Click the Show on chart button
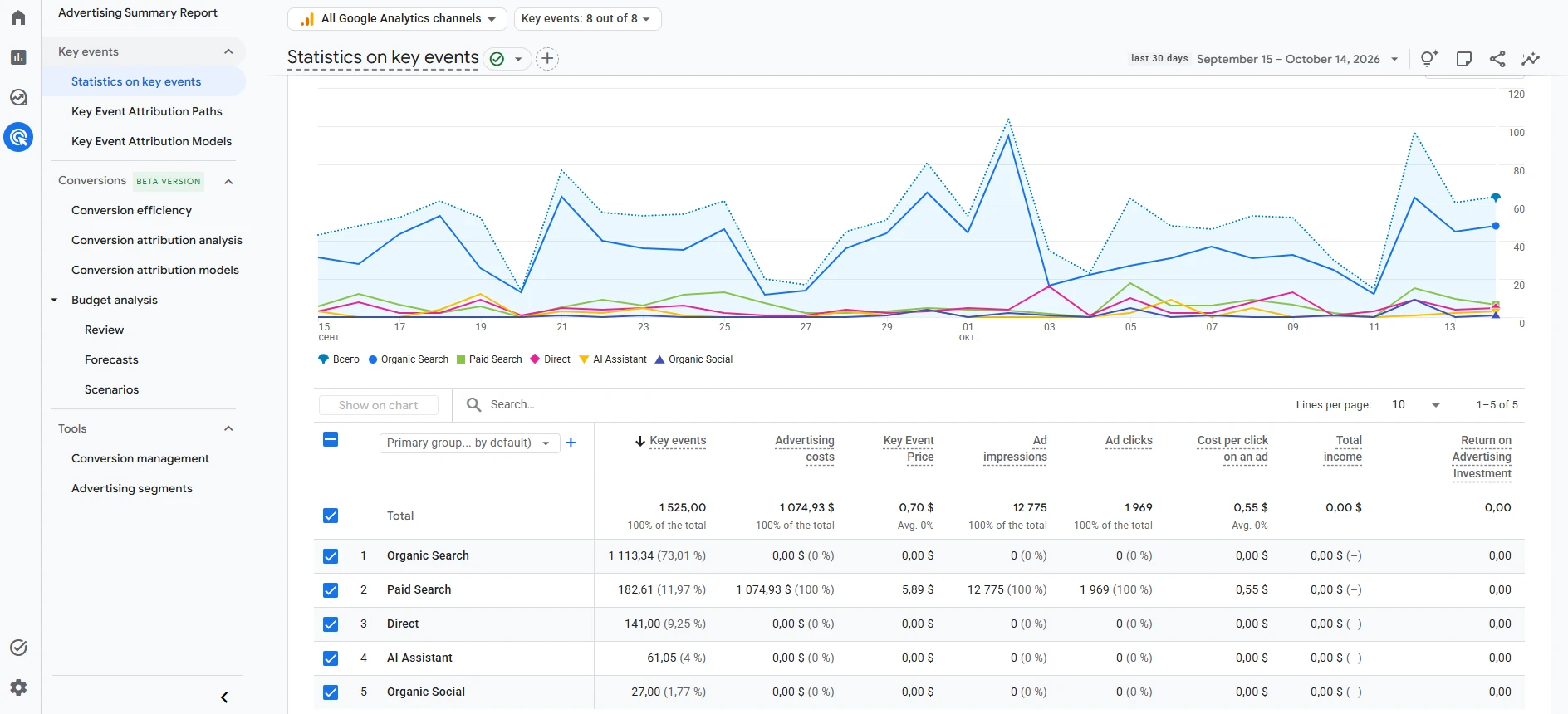 click(x=379, y=405)
